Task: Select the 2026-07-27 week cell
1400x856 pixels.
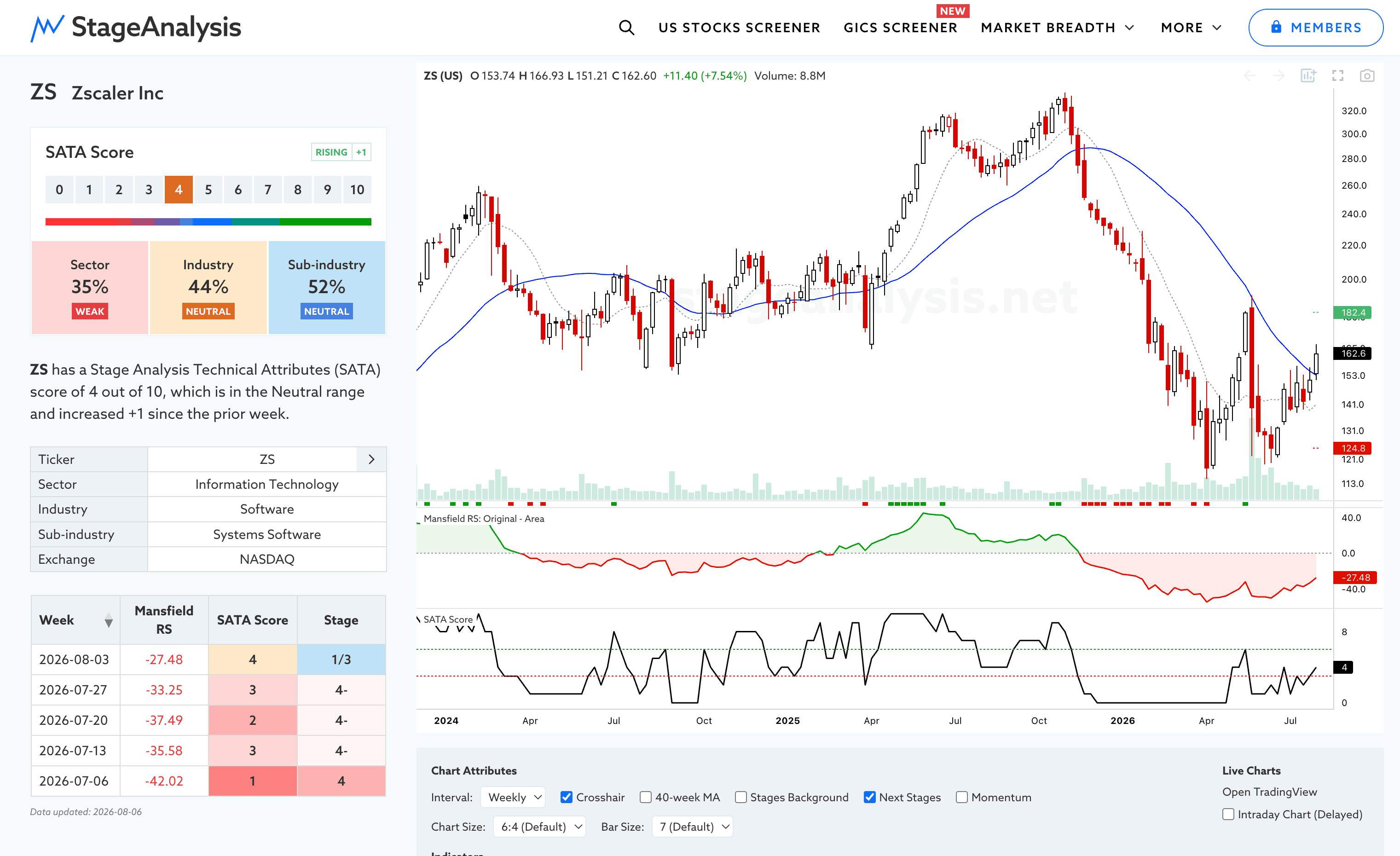Action: 75,689
